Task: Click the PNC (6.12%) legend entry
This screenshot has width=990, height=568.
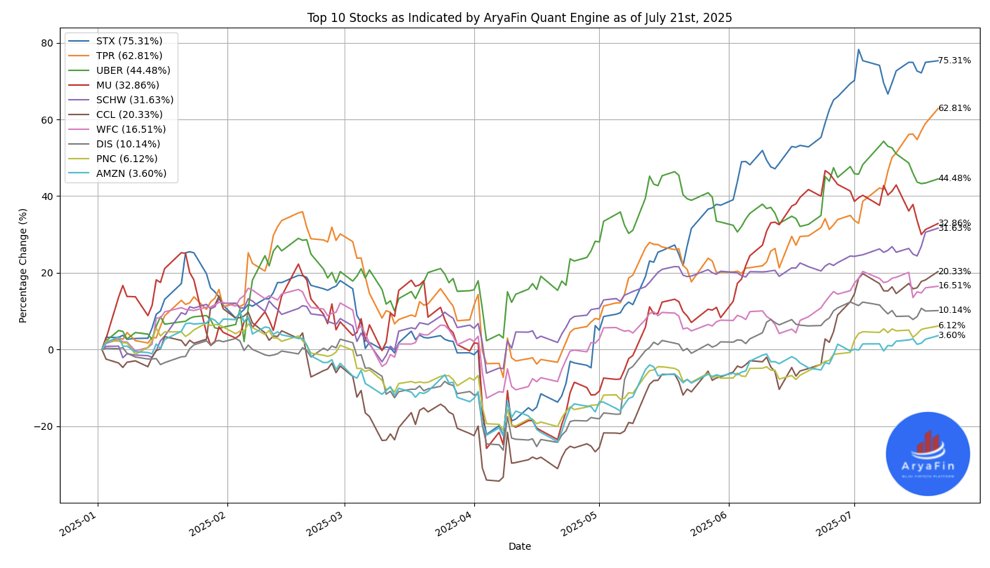Action: (114, 158)
